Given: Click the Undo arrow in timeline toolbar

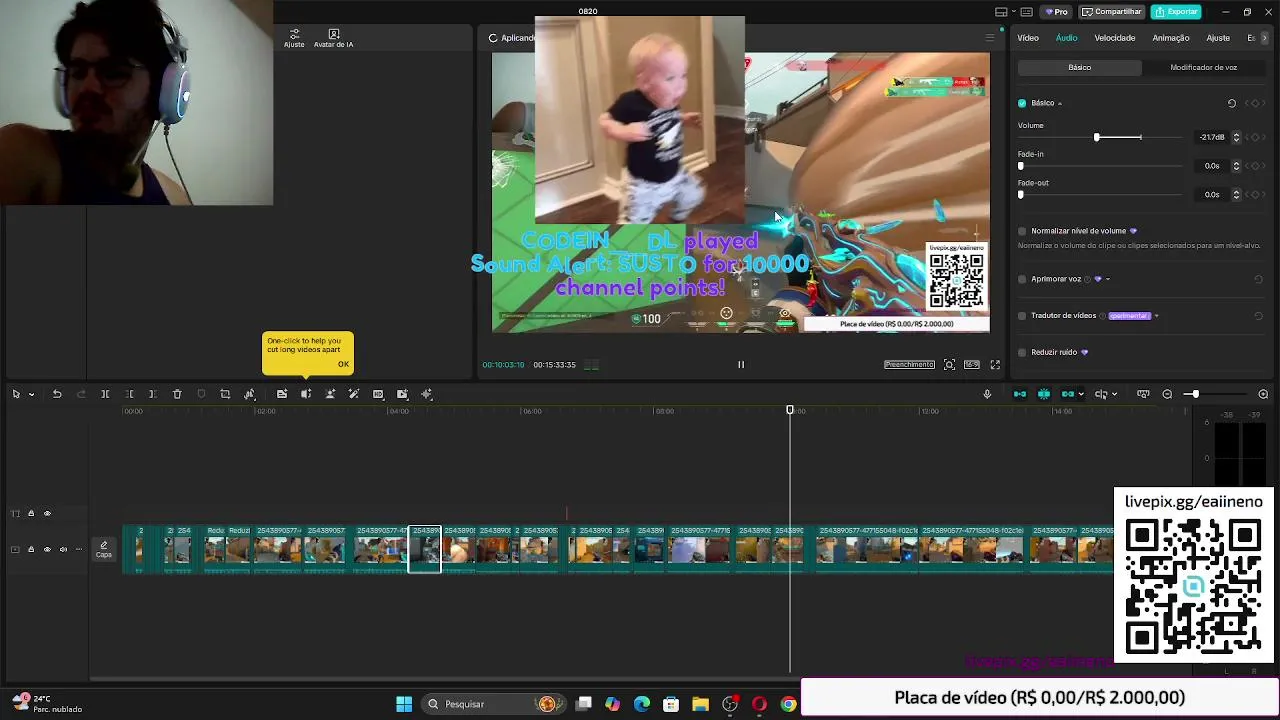Looking at the screenshot, I should [57, 394].
